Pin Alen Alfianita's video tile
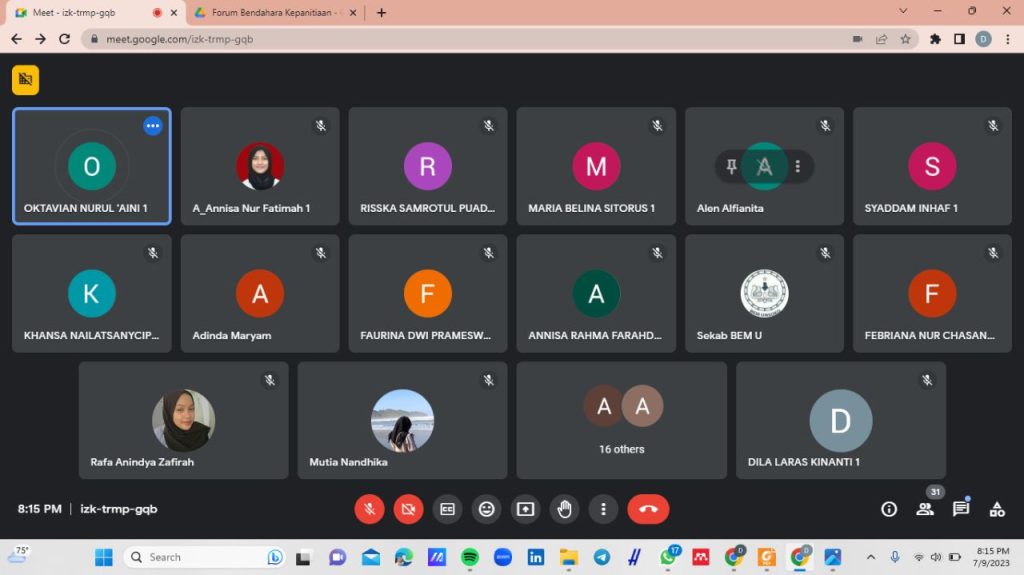Viewport: 1024px width, 575px height. point(731,167)
